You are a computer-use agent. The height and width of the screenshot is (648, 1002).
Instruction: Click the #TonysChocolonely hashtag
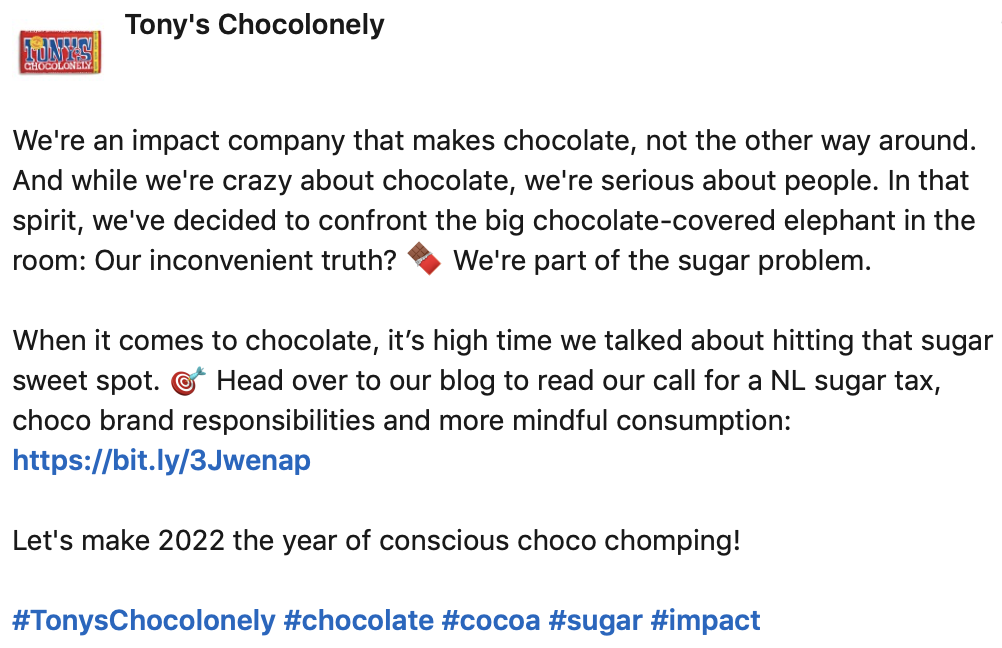[x=143, y=620]
